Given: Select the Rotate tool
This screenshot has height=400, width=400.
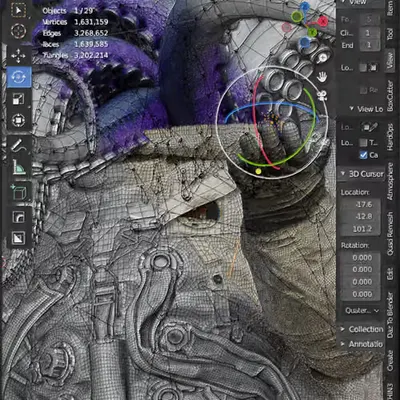Looking at the screenshot, I should tap(19, 77).
